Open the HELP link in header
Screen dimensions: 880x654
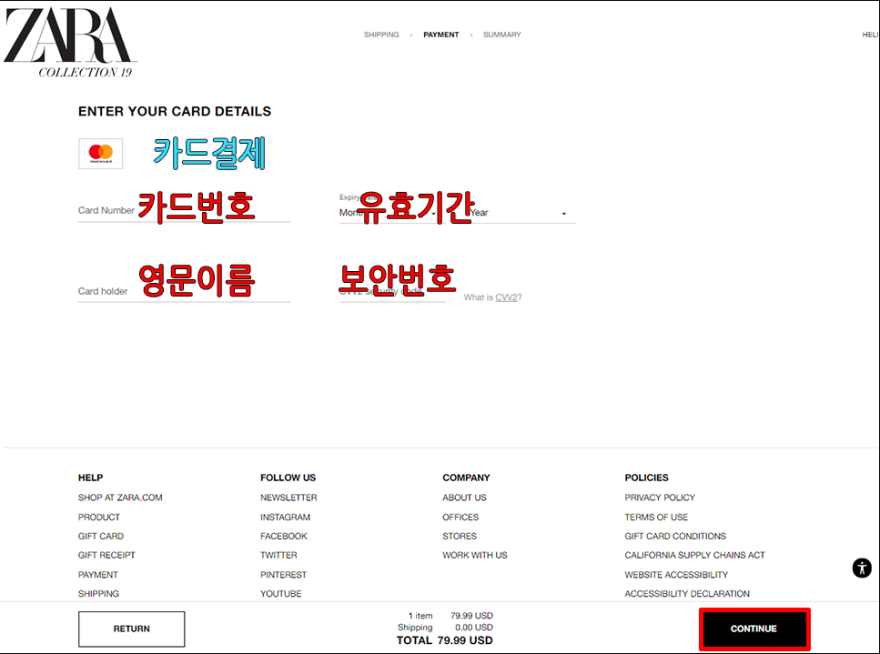tap(870, 35)
